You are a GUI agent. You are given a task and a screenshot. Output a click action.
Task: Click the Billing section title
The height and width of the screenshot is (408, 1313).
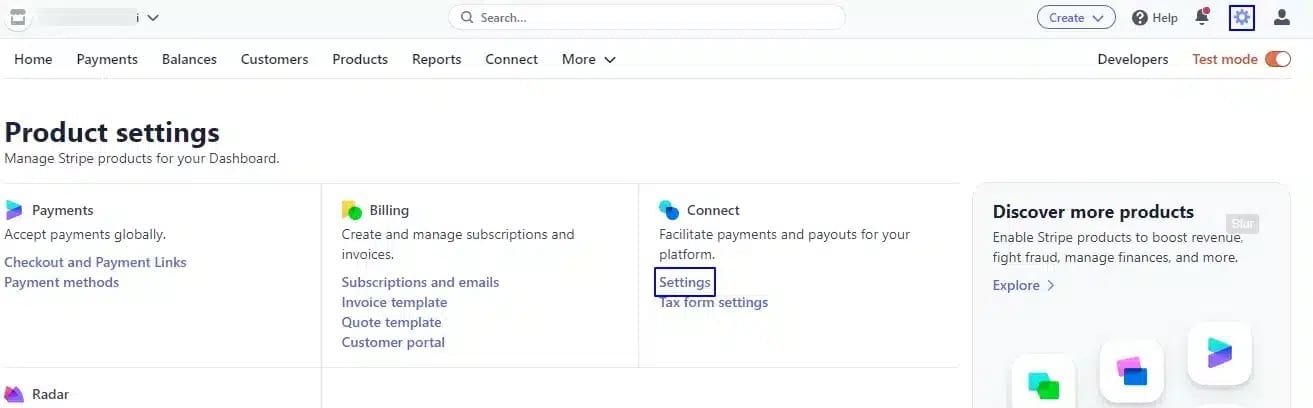coord(389,210)
